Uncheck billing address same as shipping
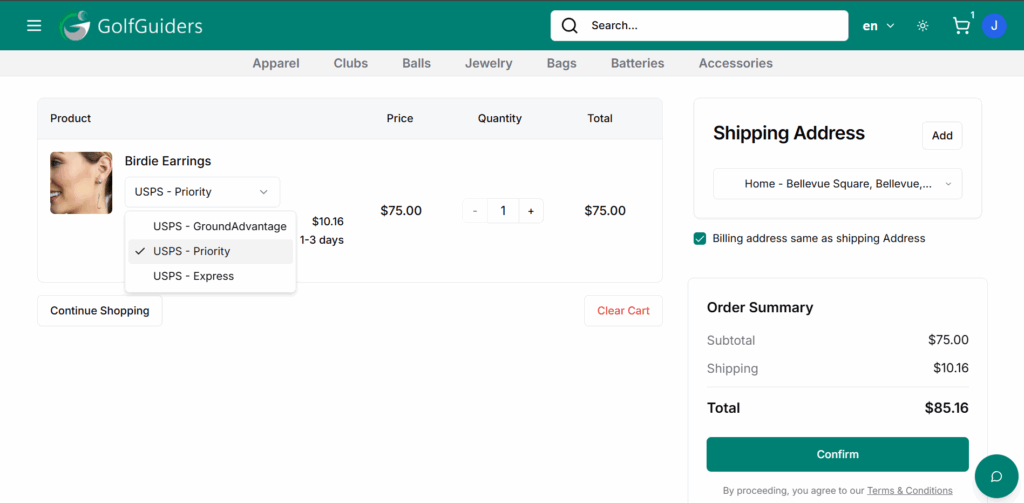The width and height of the screenshot is (1024, 503). coord(700,239)
